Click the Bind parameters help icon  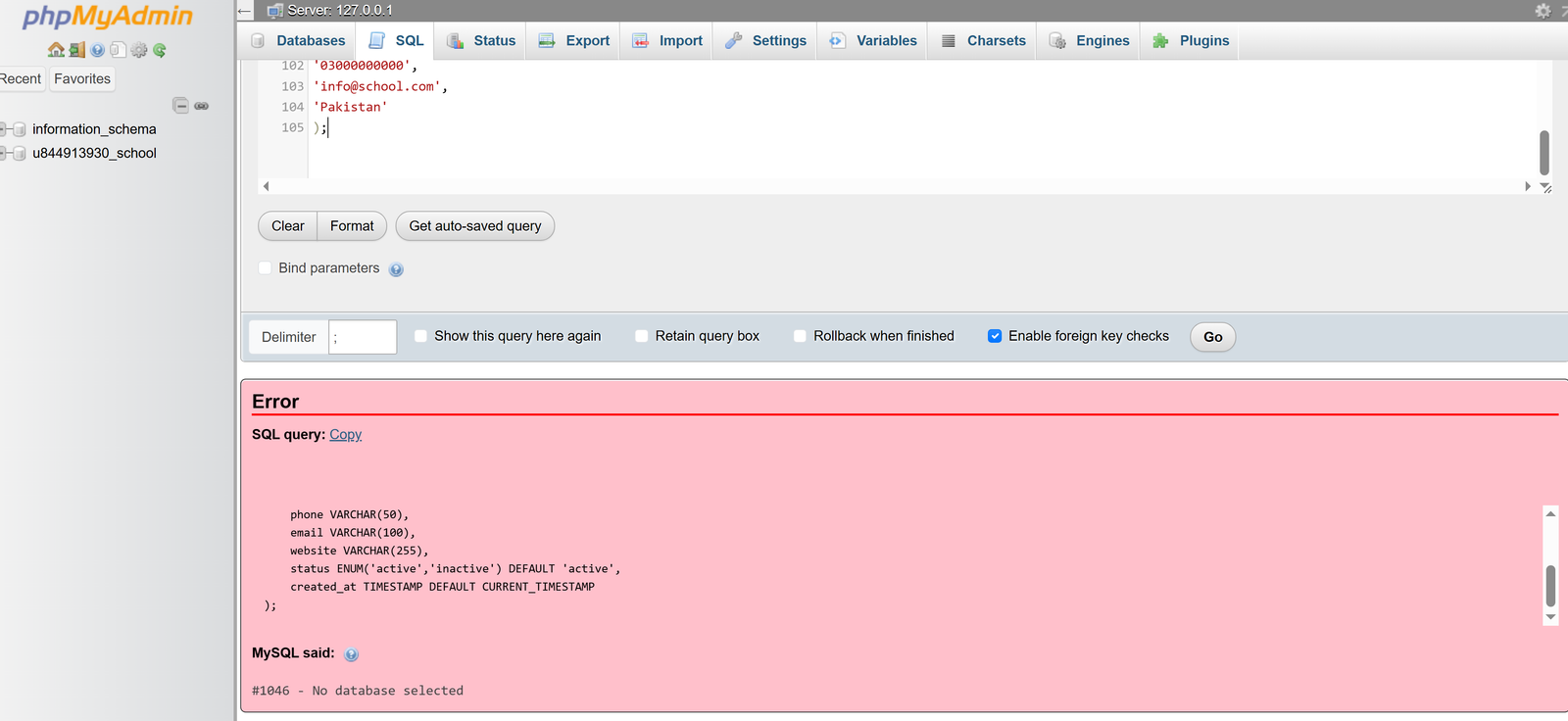396,269
